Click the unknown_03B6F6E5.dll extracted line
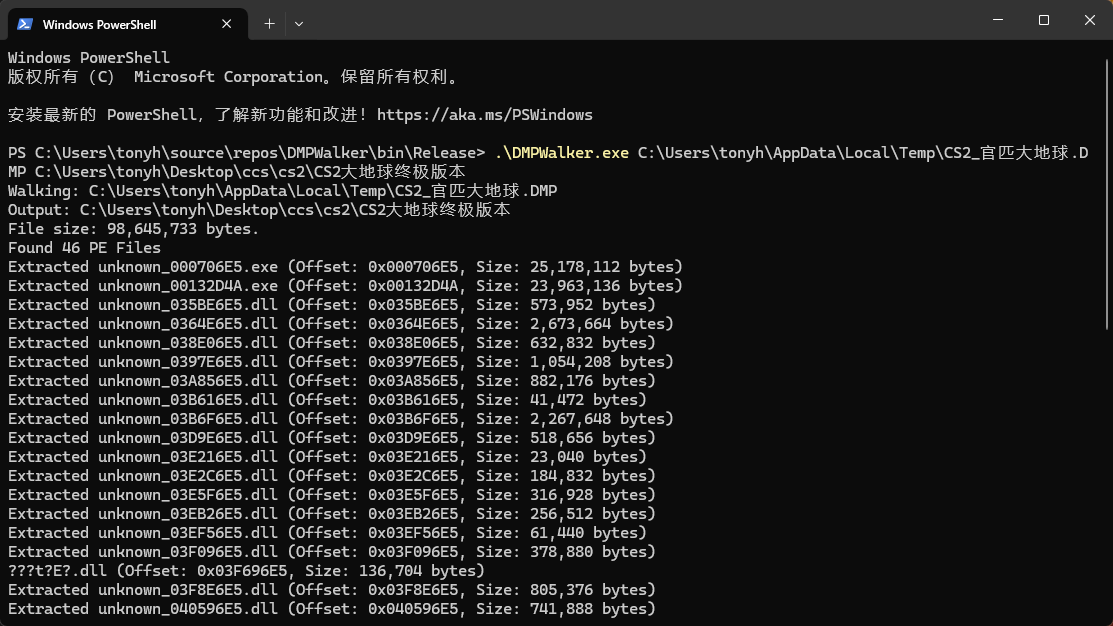Screen dimensions: 1113x626 (x=341, y=419)
